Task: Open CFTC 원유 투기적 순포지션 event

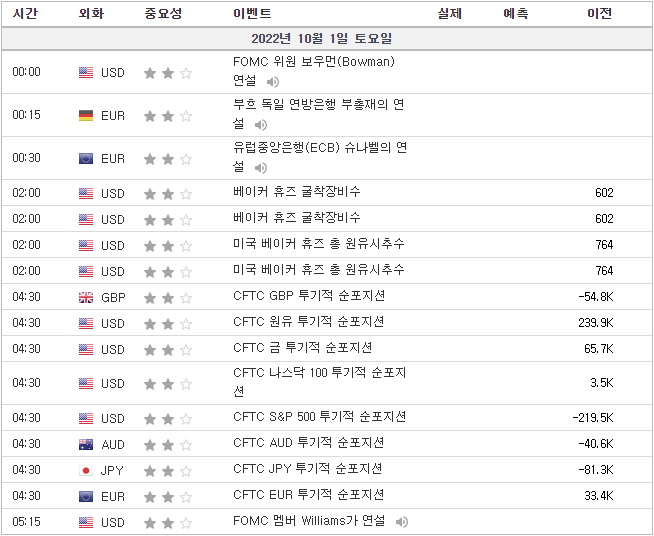Action: 309,322
